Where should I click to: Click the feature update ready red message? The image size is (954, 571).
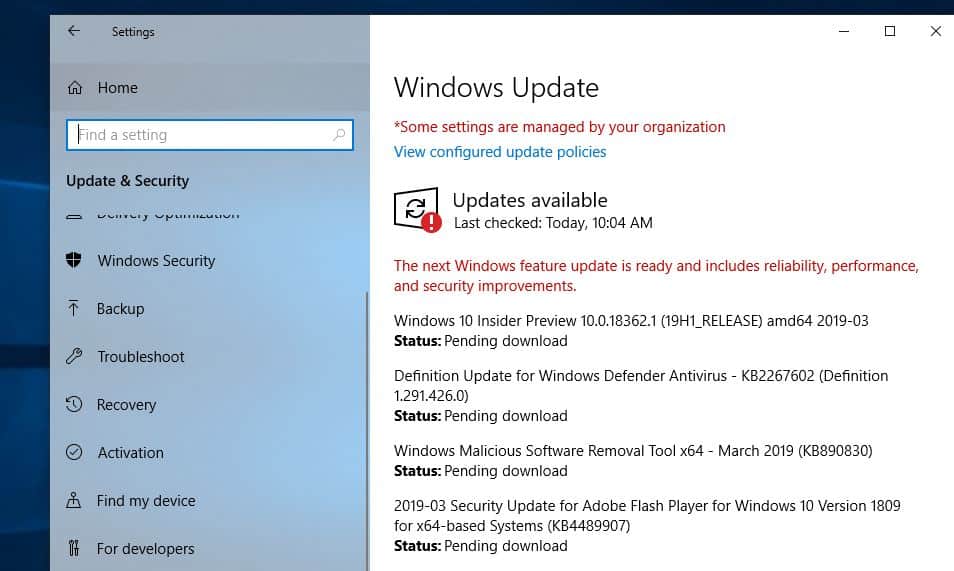[656, 276]
